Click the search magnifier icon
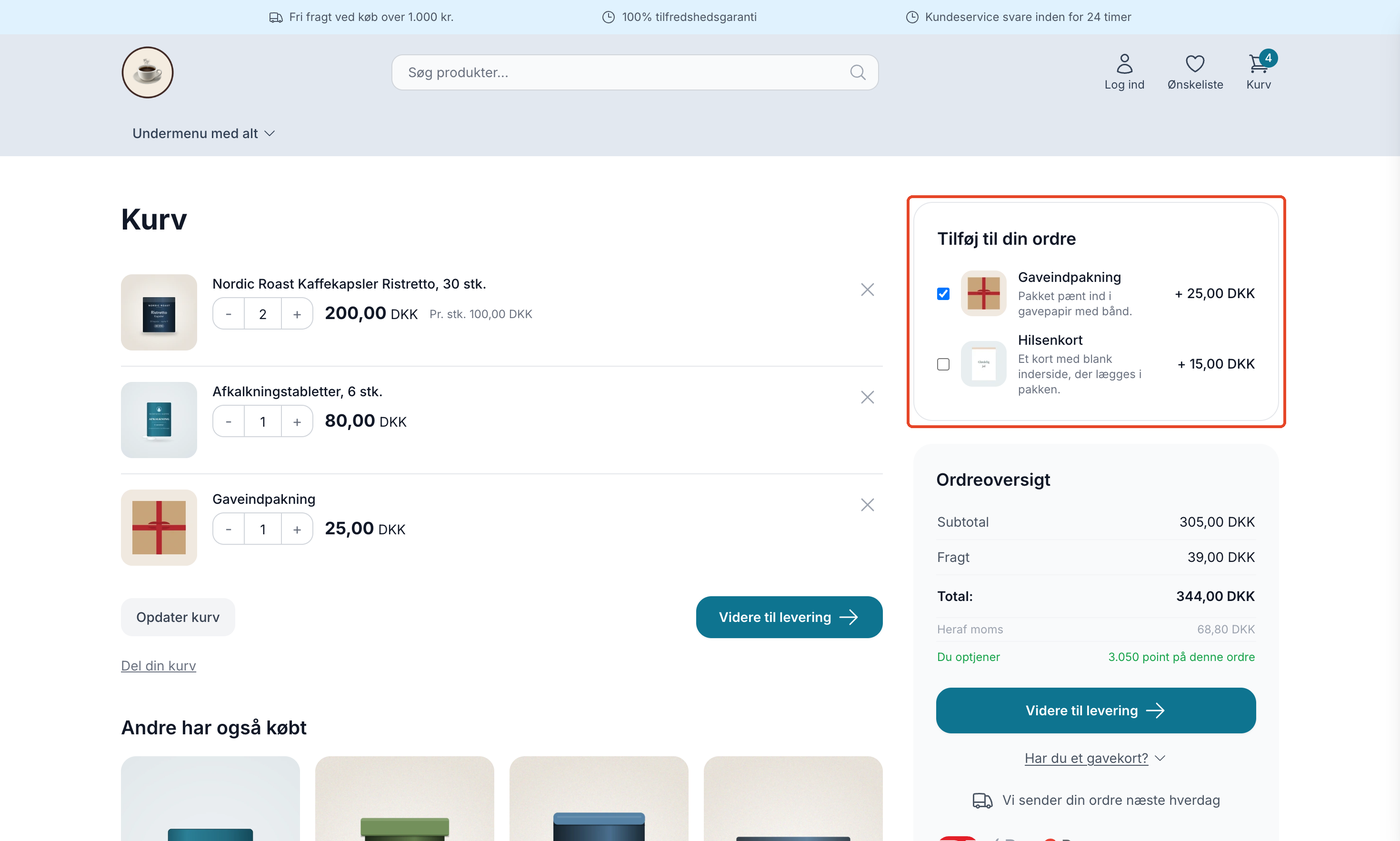The image size is (1400, 841). pos(857,72)
